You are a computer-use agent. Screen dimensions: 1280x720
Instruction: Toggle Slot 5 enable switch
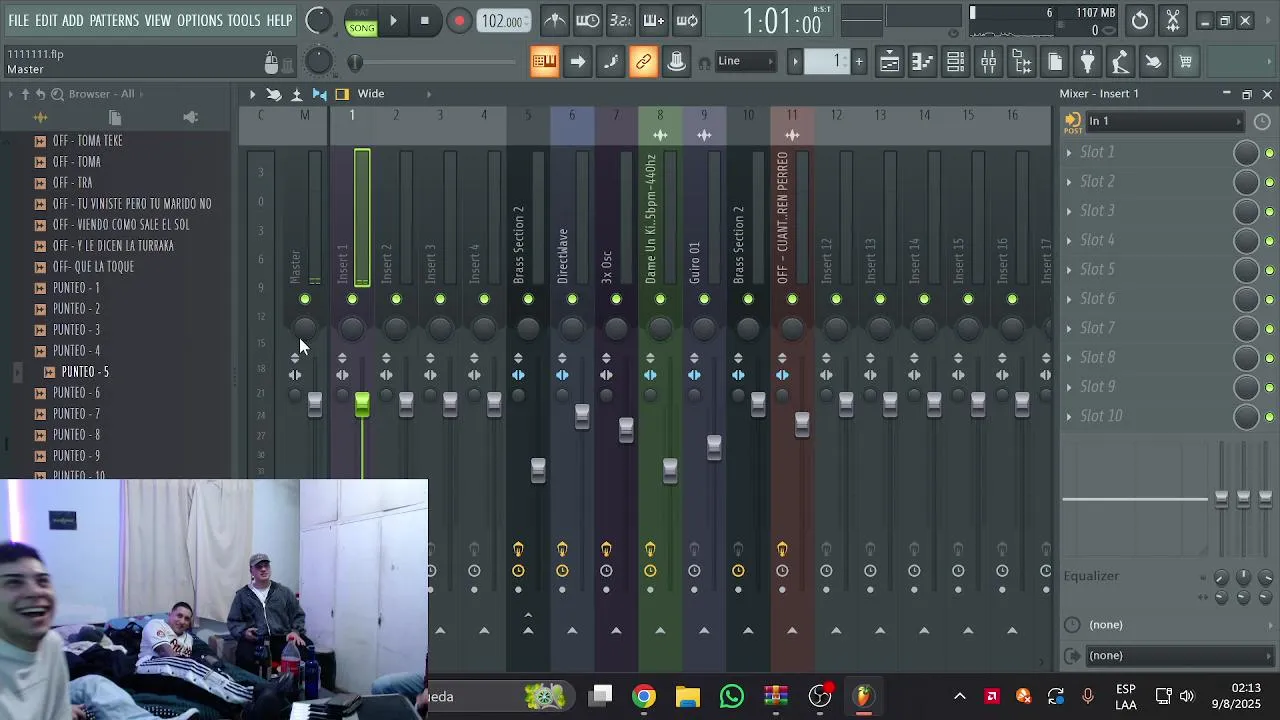pyautogui.click(x=1270, y=270)
